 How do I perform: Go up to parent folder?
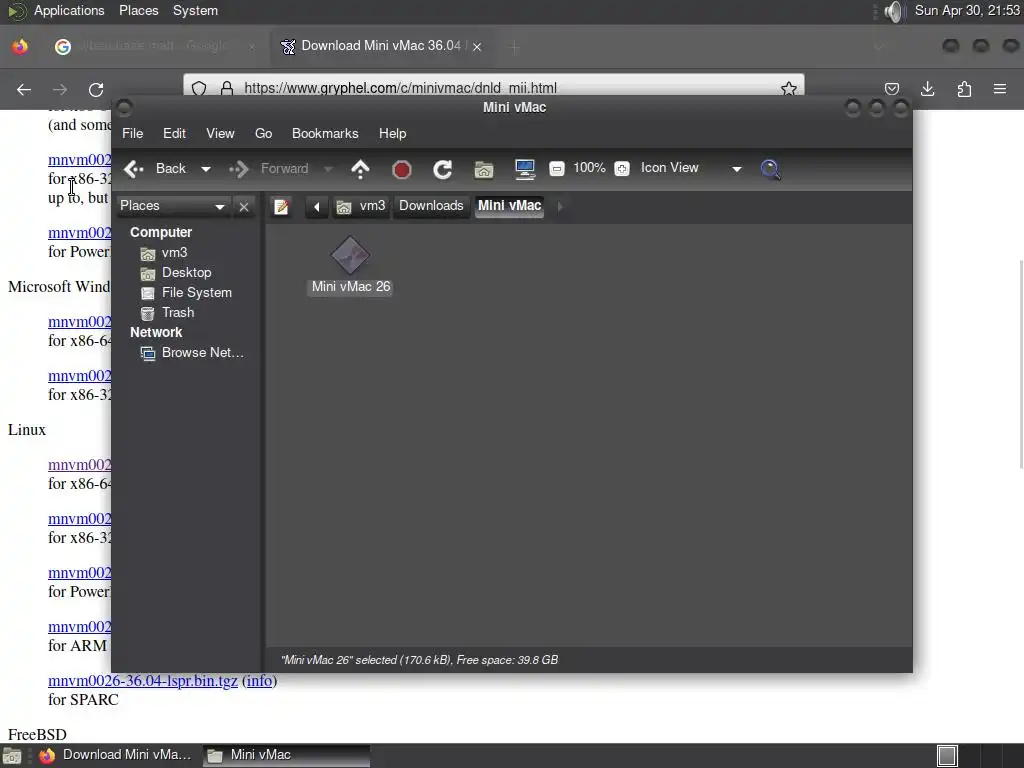[360, 169]
